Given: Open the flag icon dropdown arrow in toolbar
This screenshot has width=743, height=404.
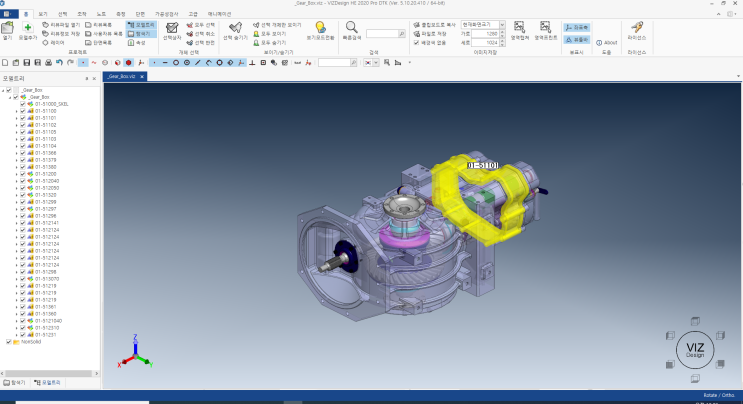Looking at the screenshot, I should point(376,63).
